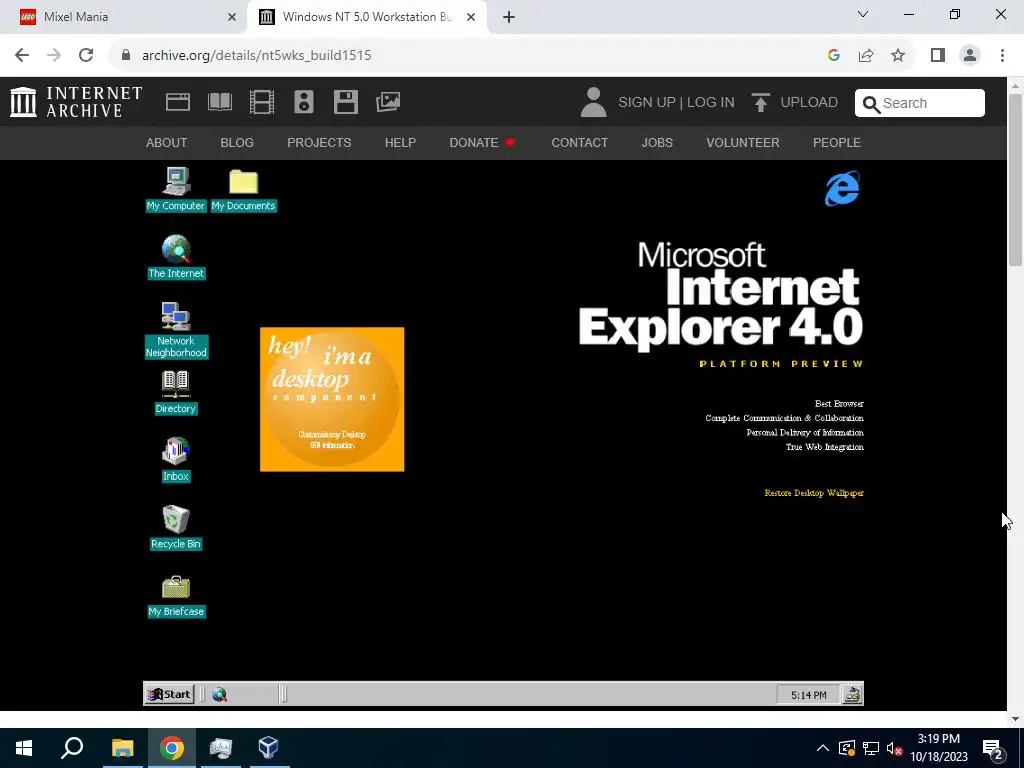Select the Network Neighborhood icon
The image size is (1024, 768).
pos(176,330)
